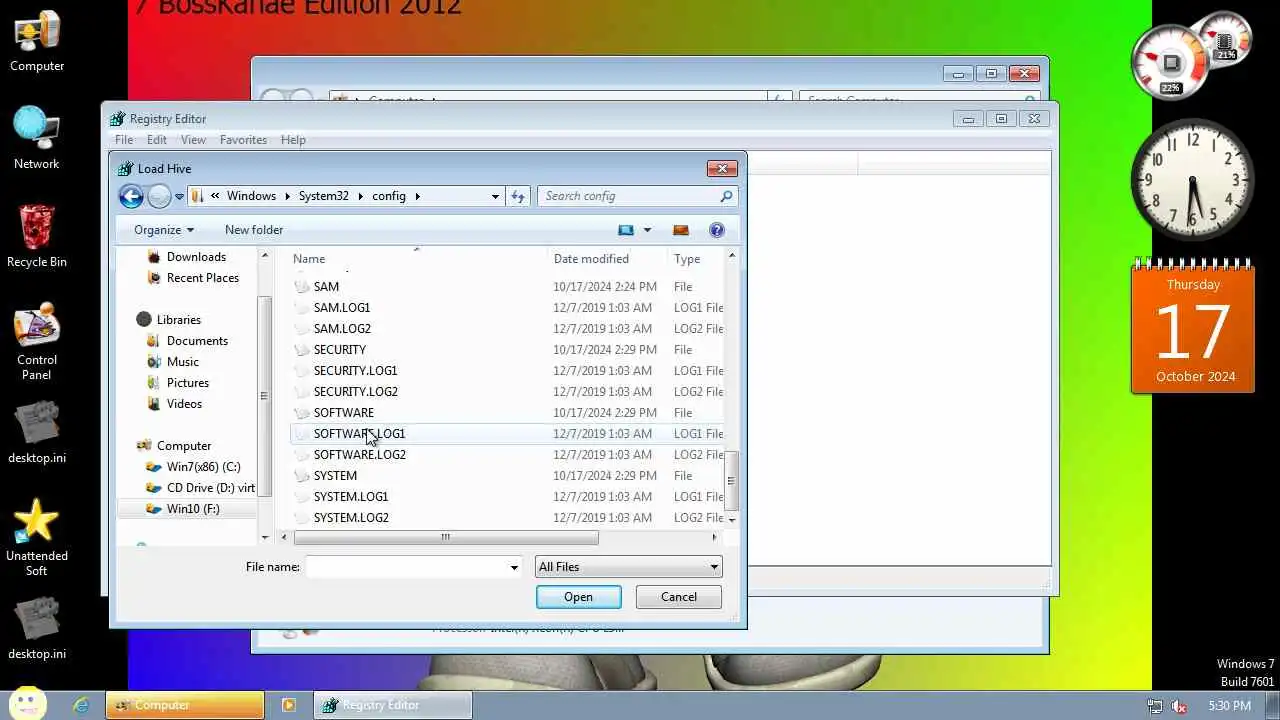Select Documents in the navigation pane
The height and width of the screenshot is (720, 1280).
coord(197,341)
